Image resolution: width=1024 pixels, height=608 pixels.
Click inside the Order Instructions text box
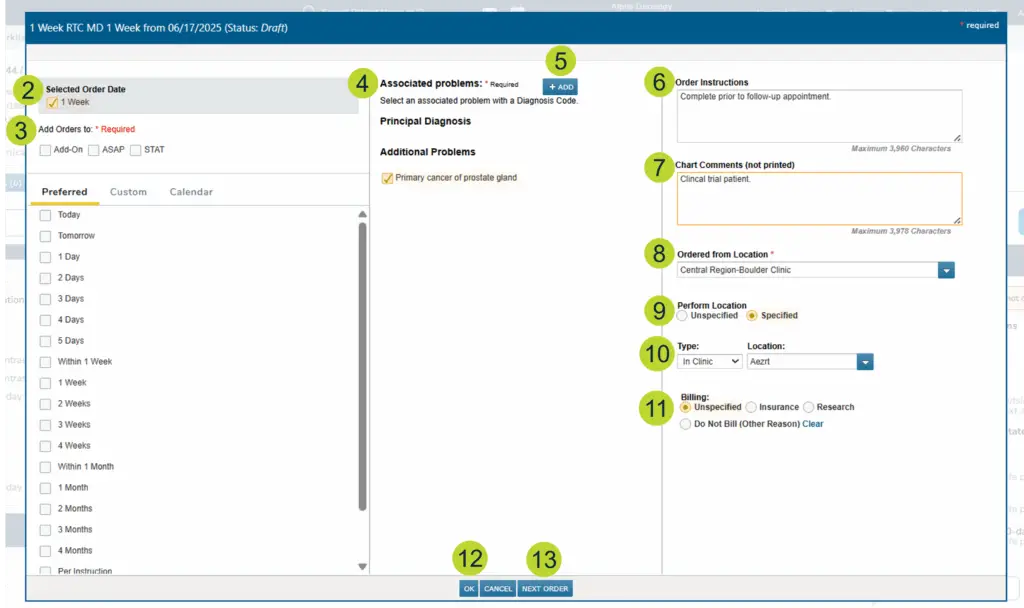818,115
